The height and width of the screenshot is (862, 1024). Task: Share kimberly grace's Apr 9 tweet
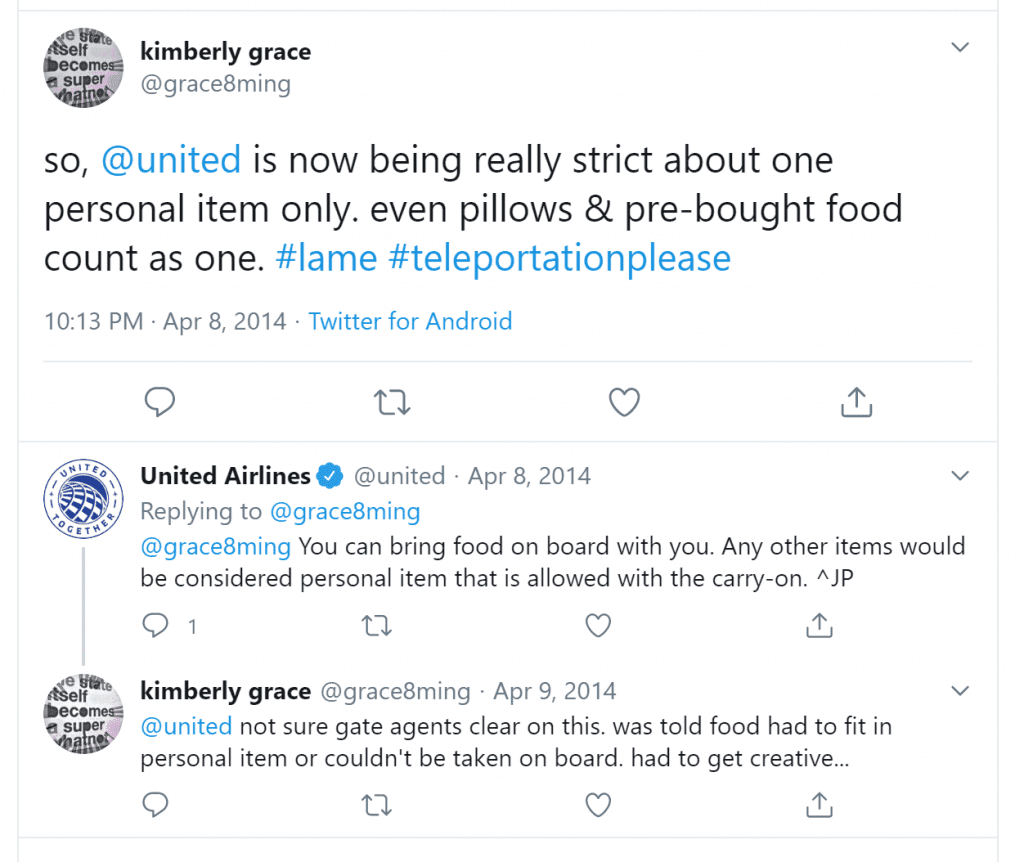click(820, 805)
